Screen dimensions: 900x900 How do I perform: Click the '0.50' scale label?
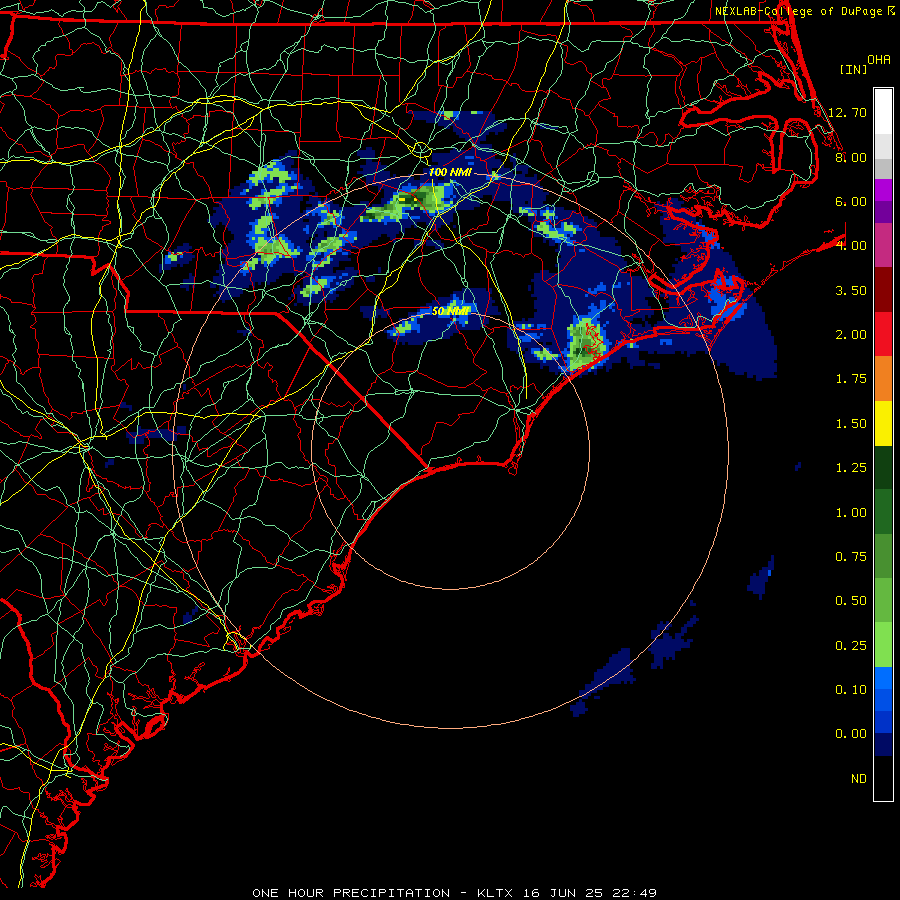click(x=851, y=601)
